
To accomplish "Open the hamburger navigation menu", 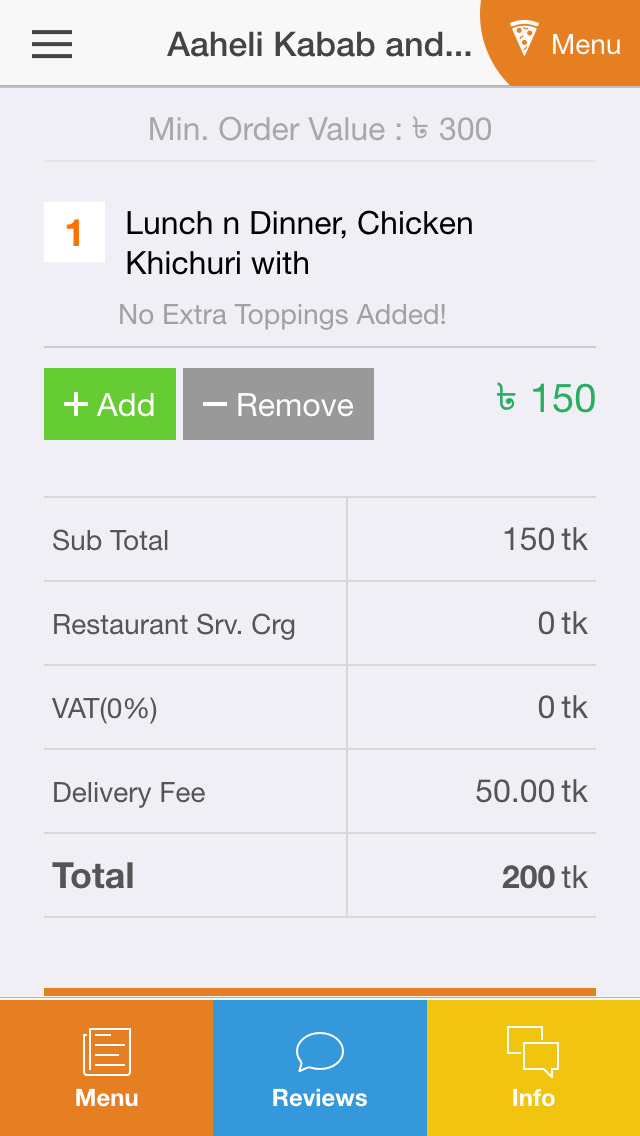I will pos(52,44).
